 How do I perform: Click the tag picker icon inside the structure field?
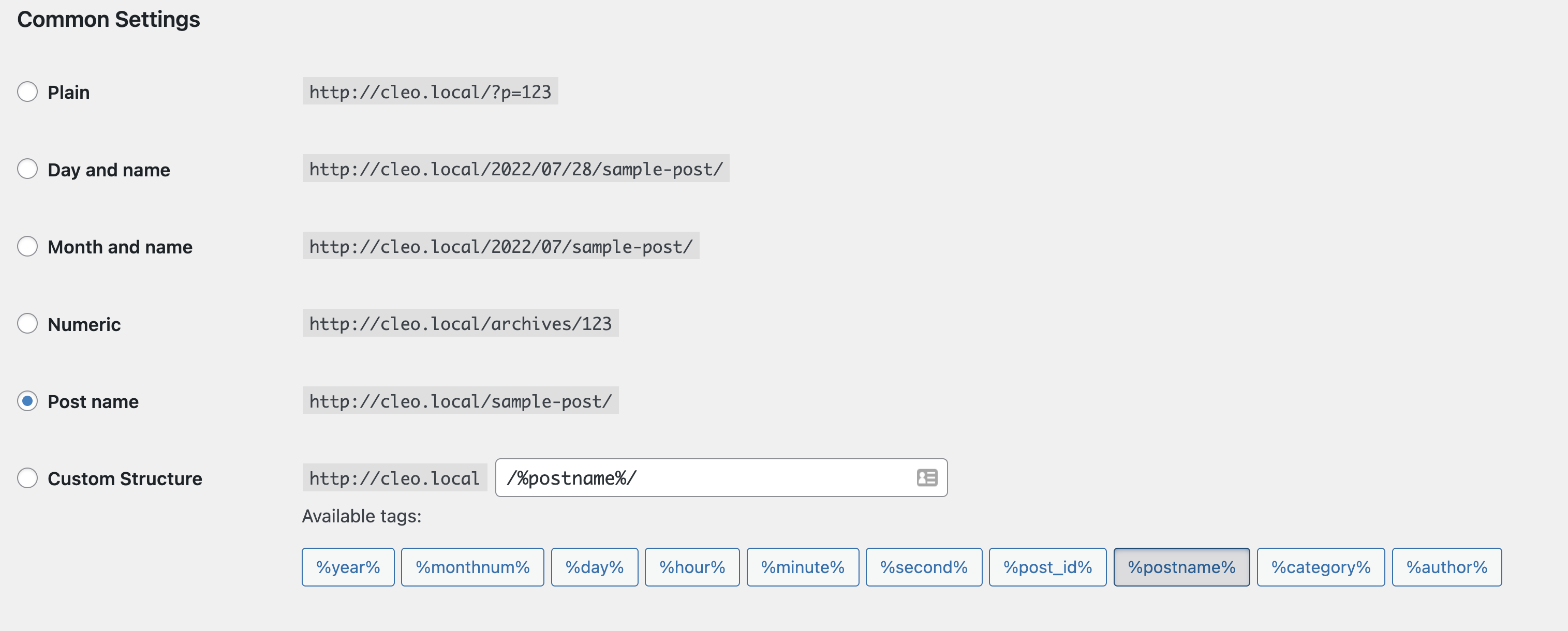pyautogui.click(x=926, y=478)
